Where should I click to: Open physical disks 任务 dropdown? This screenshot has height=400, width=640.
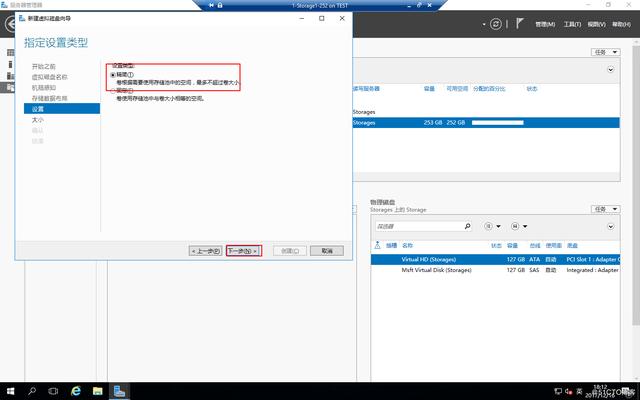tap(605, 209)
